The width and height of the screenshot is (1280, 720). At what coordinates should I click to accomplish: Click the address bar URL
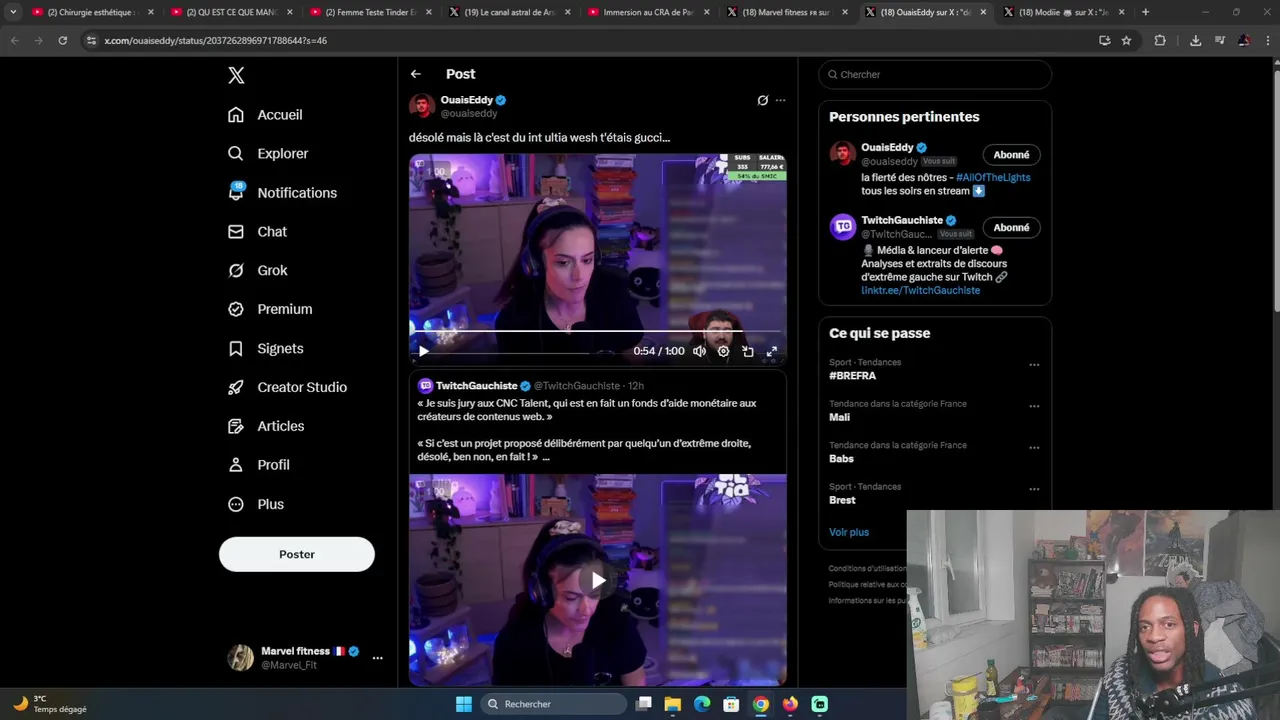point(216,41)
